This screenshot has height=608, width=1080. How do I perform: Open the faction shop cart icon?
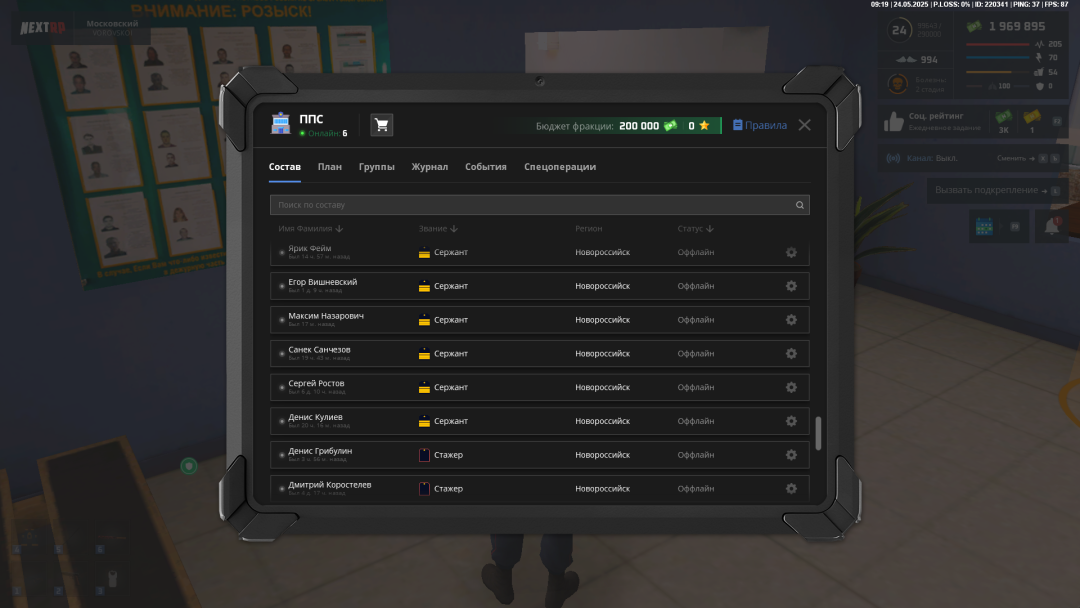tap(381, 125)
